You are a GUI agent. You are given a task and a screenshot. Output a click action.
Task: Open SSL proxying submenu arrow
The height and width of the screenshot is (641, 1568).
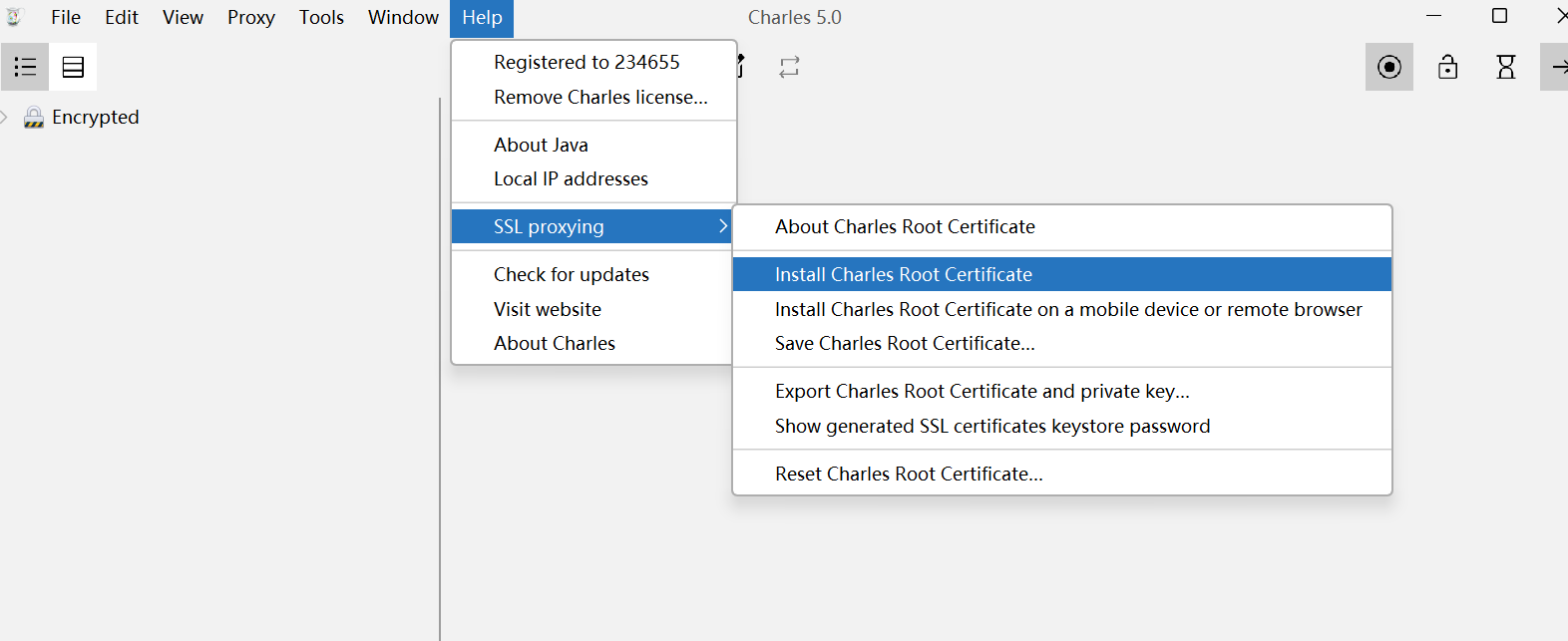tap(723, 226)
